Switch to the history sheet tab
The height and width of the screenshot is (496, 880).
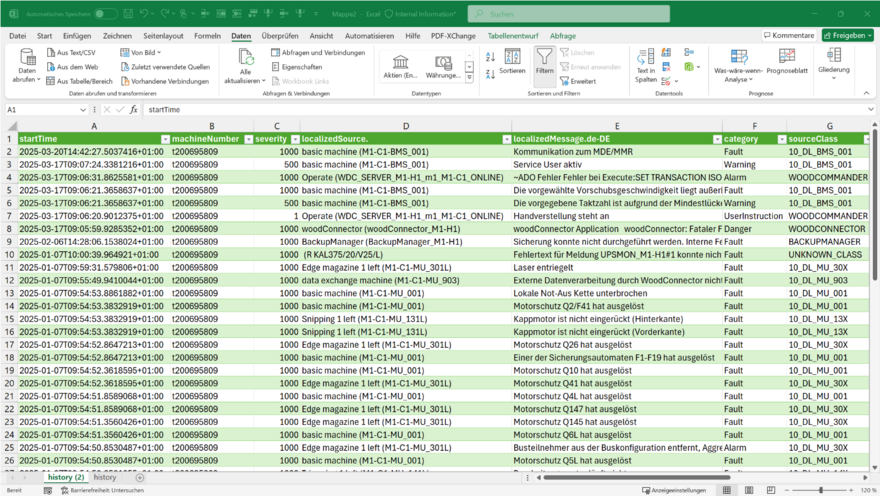point(105,478)
